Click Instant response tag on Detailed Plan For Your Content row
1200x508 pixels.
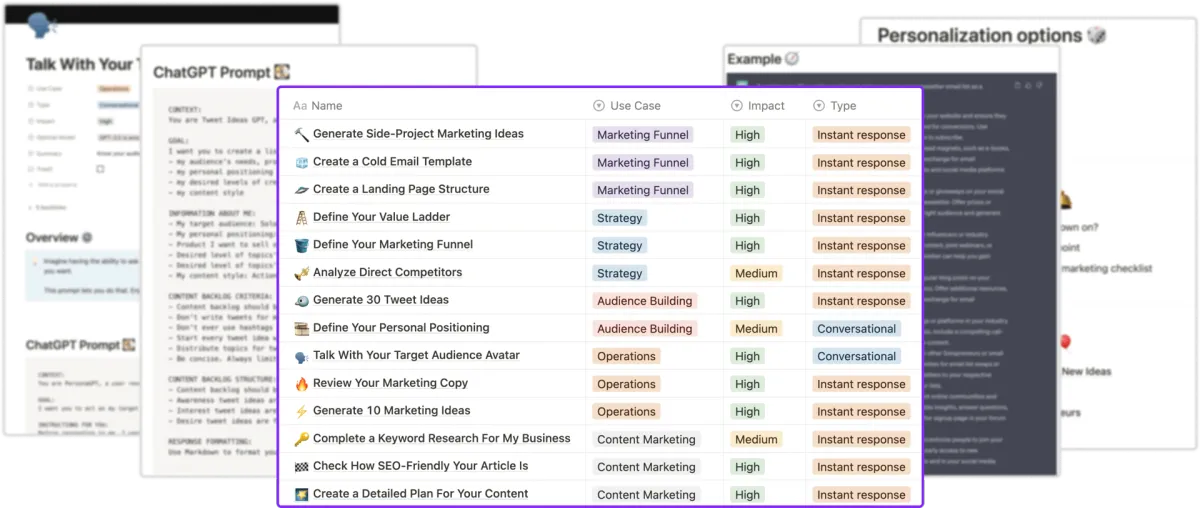861,495
